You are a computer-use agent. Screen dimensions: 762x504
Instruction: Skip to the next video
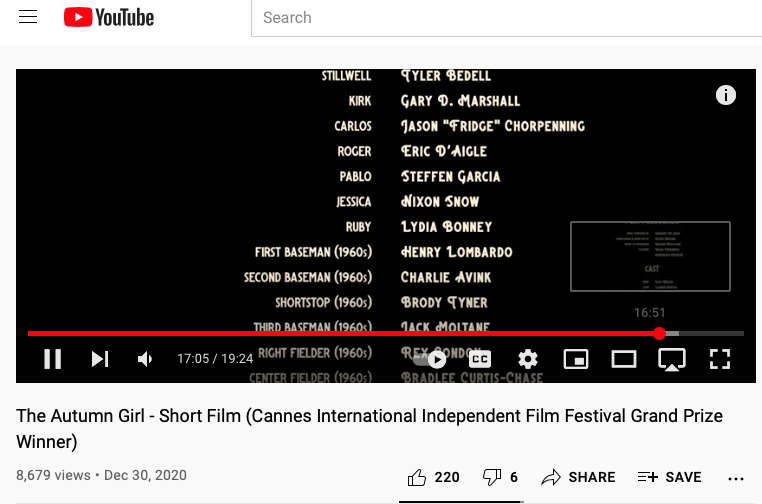tap(100, 359)
